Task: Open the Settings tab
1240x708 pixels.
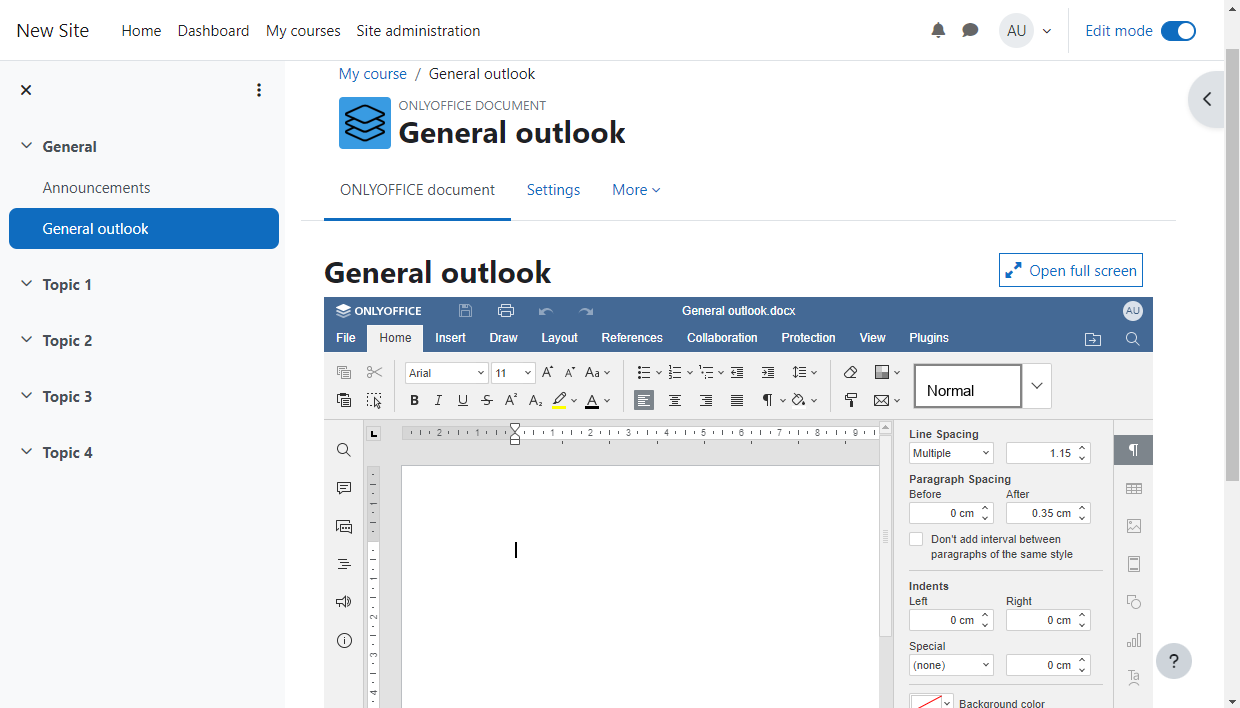Action: click(553, 190)
